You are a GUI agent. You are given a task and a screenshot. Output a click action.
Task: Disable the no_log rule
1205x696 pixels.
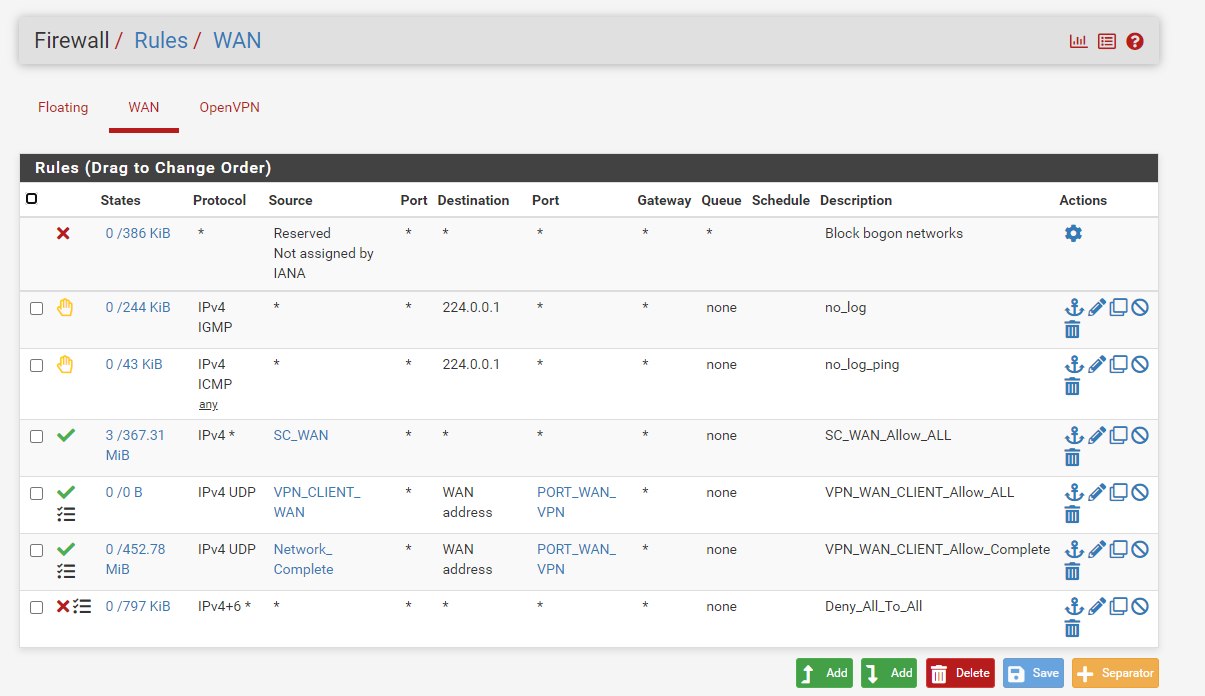click(x=1140, y=307)
